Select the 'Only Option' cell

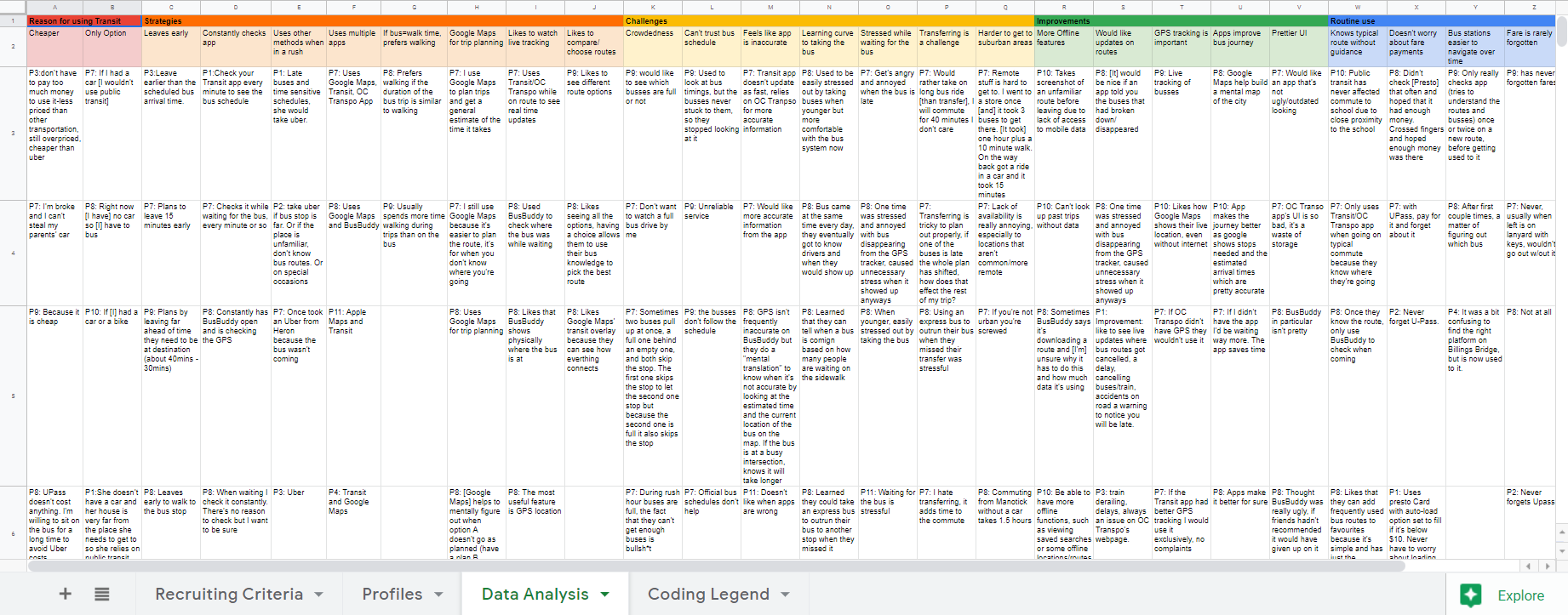coord(112,47)
